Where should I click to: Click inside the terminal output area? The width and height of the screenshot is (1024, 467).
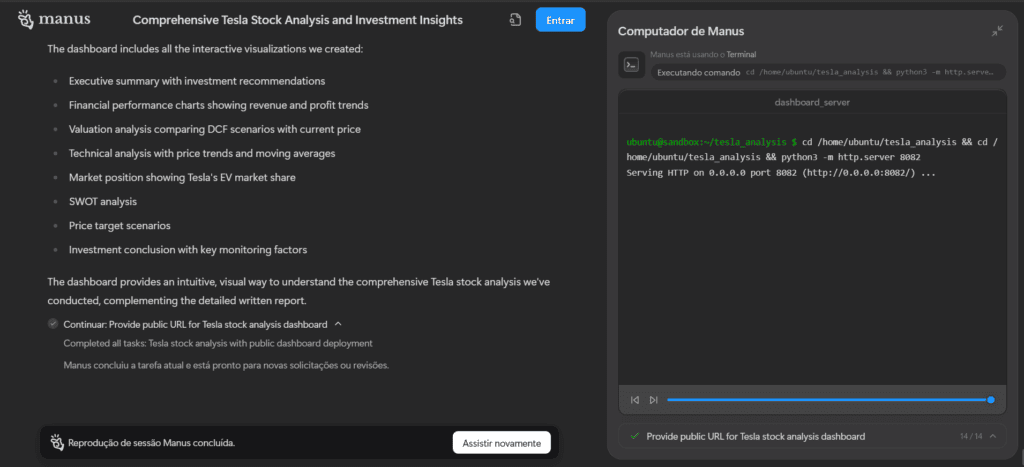[x=811, y=270]
